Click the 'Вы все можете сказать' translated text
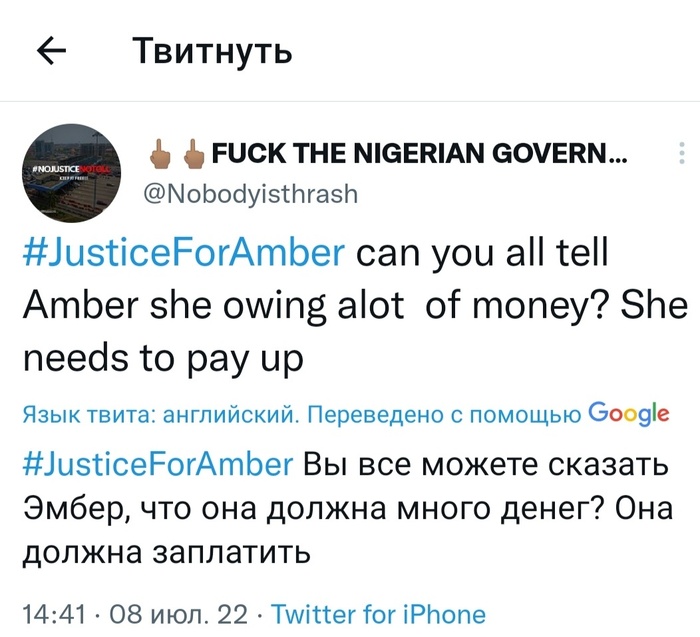The width and height of the screenshot is (700, 637). coord(487,465)
